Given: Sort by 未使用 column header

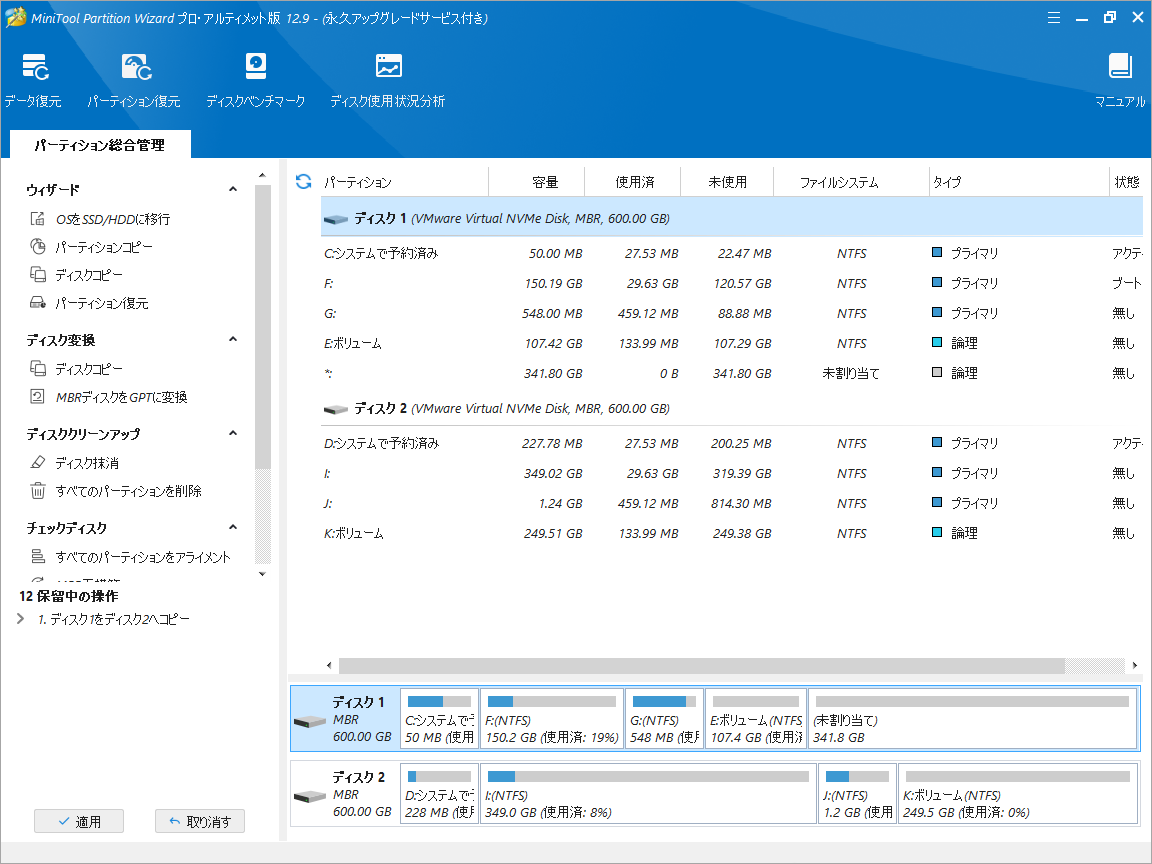Looking at the screenshot, I should (x=727, y=181).
